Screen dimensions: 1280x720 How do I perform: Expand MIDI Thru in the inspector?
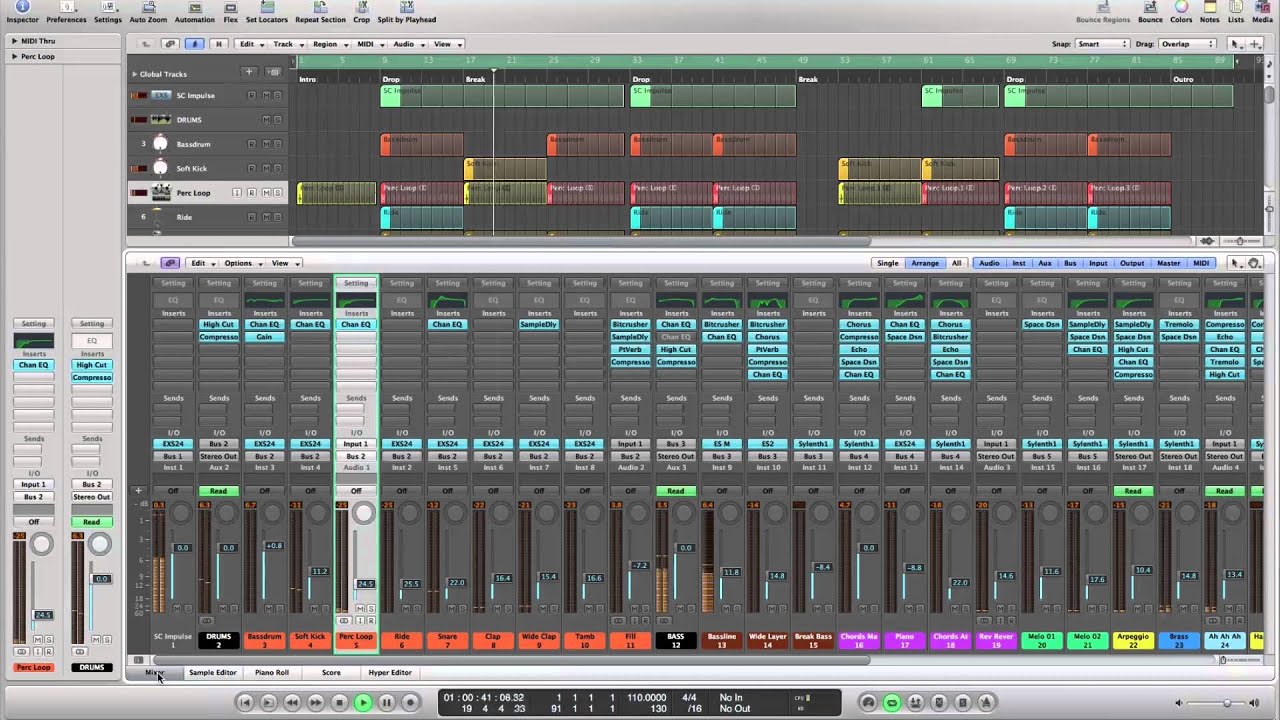click(14, 41)
